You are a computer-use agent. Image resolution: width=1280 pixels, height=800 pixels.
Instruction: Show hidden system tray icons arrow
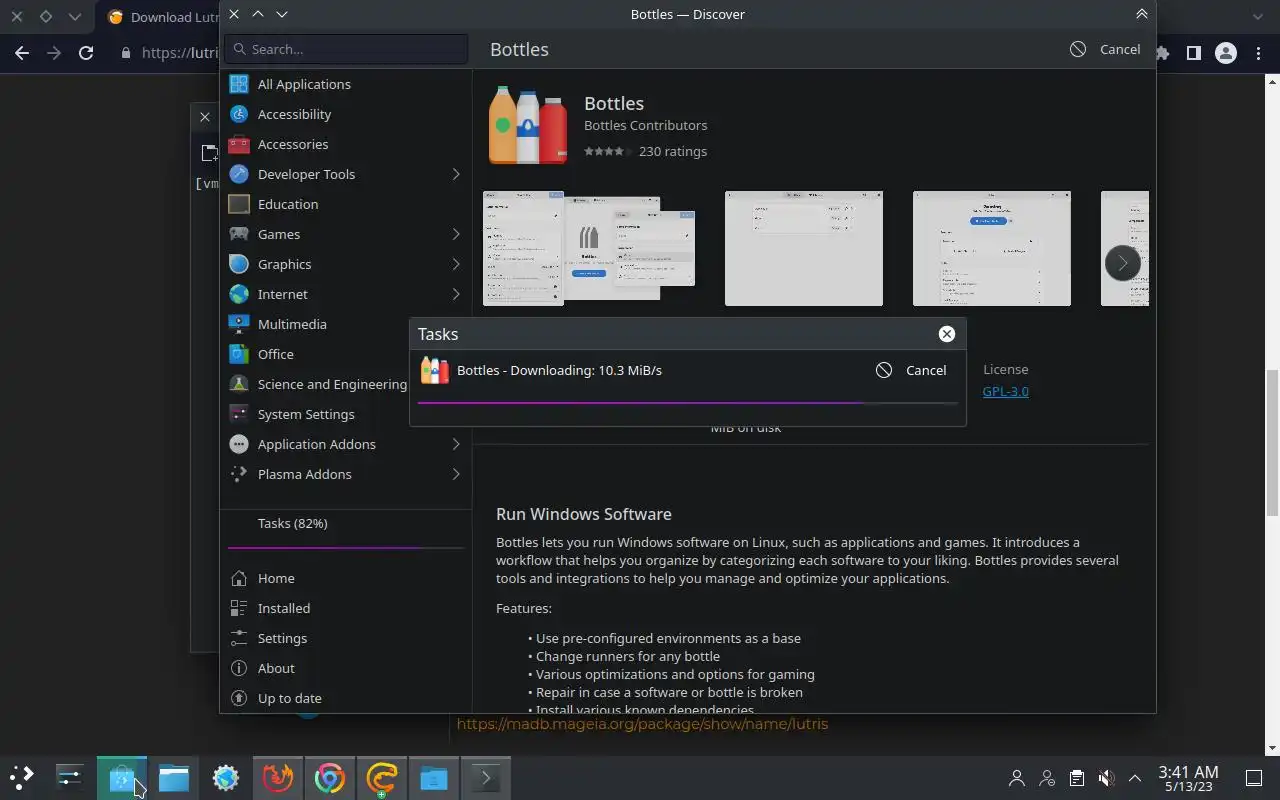(1135, 778)
